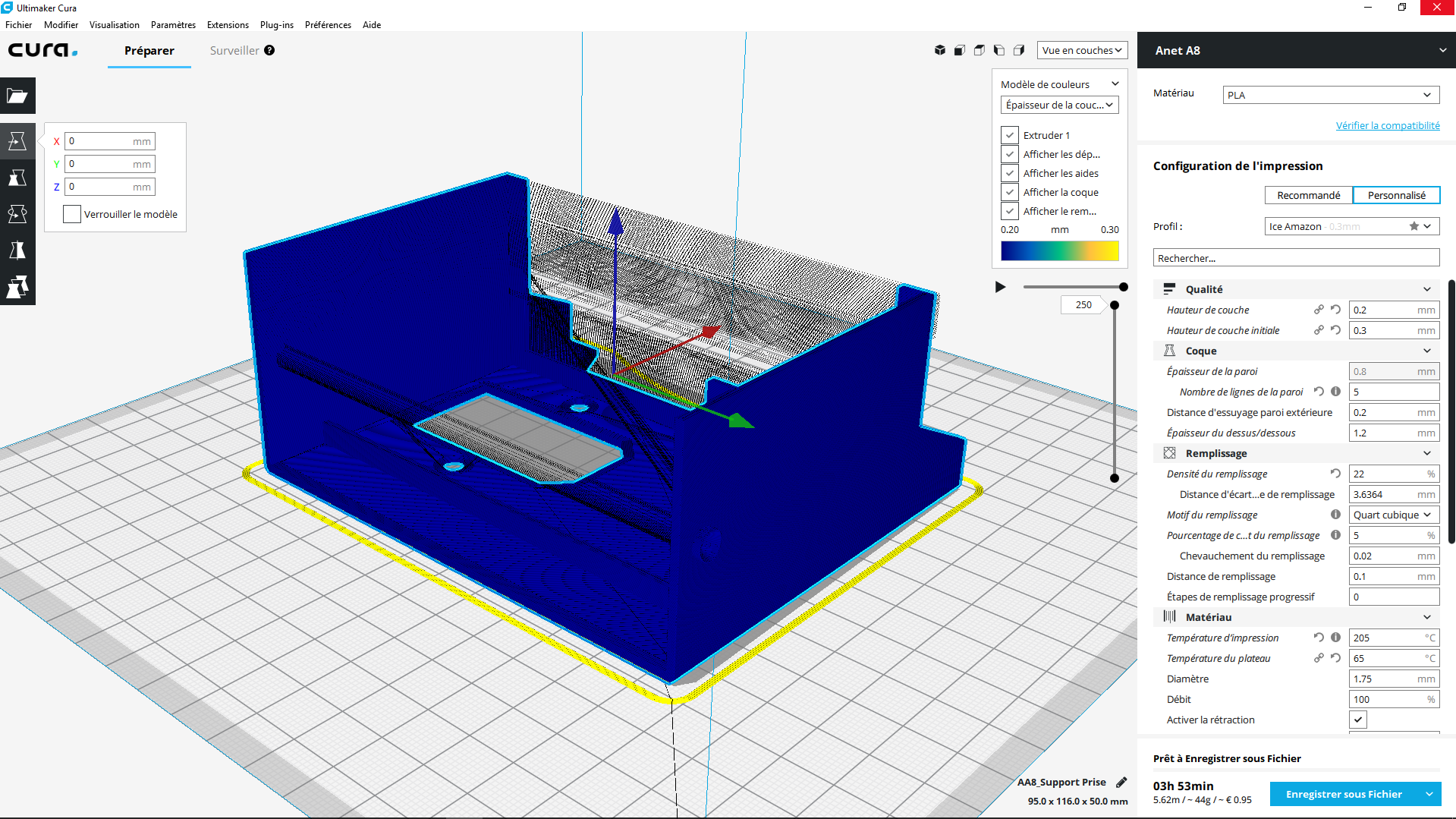1456x819 pixels.
Task: Click the Enregistrer sous Fichier button
Action: [x=1343, y=794]
